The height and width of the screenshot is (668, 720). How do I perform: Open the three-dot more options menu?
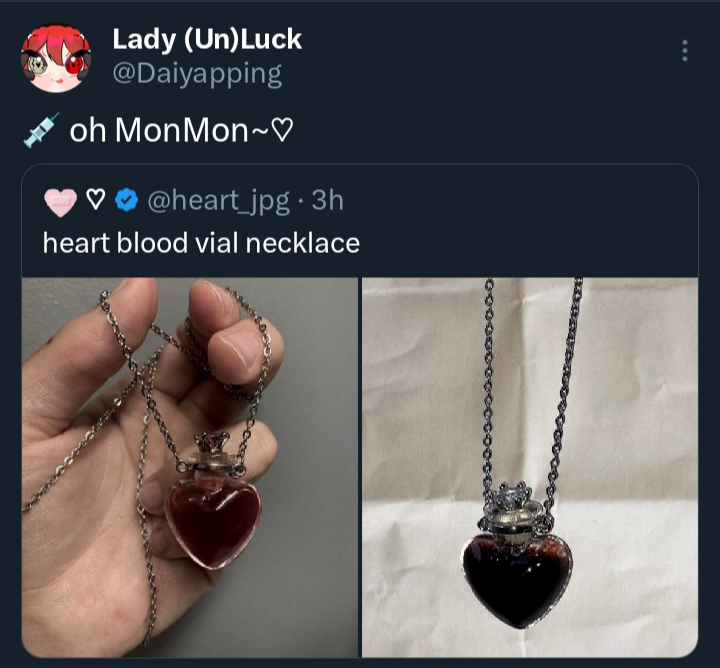pyautogui.click(x=685, y=51)
